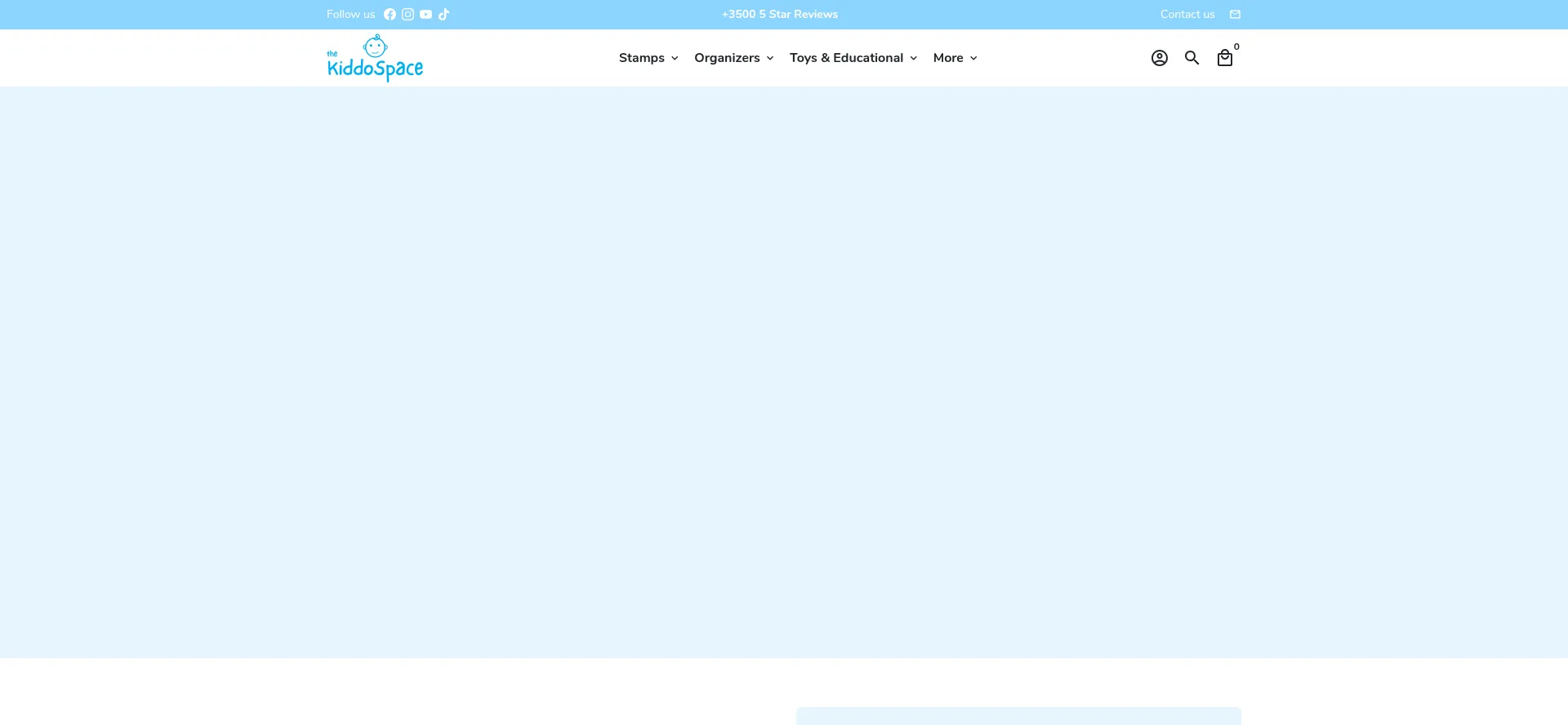Open the Instagram social link
This screenshot has height=725, width=1568.
(408, 15)
